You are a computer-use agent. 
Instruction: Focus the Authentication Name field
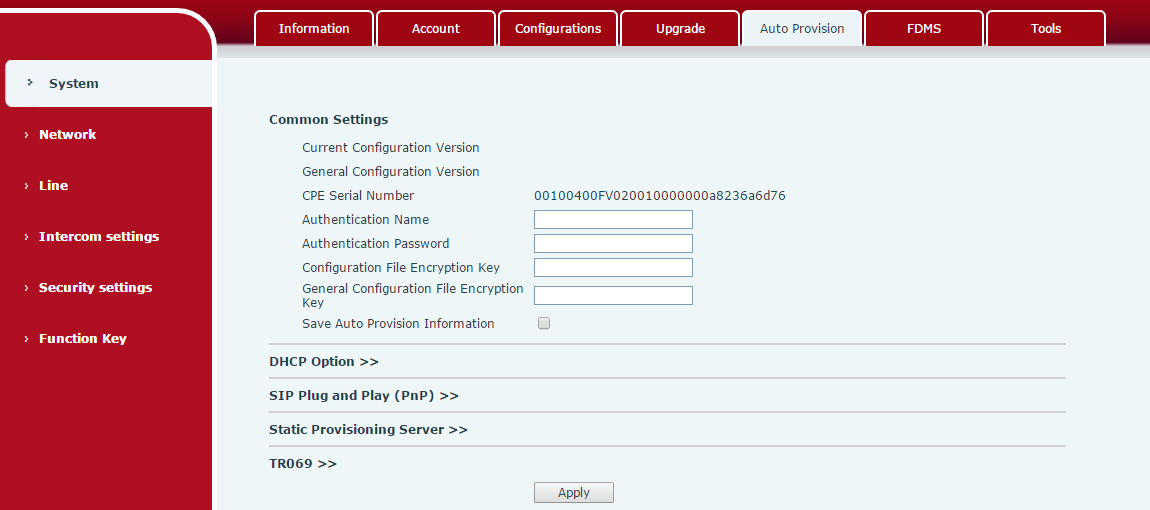[x=613, y=220]
